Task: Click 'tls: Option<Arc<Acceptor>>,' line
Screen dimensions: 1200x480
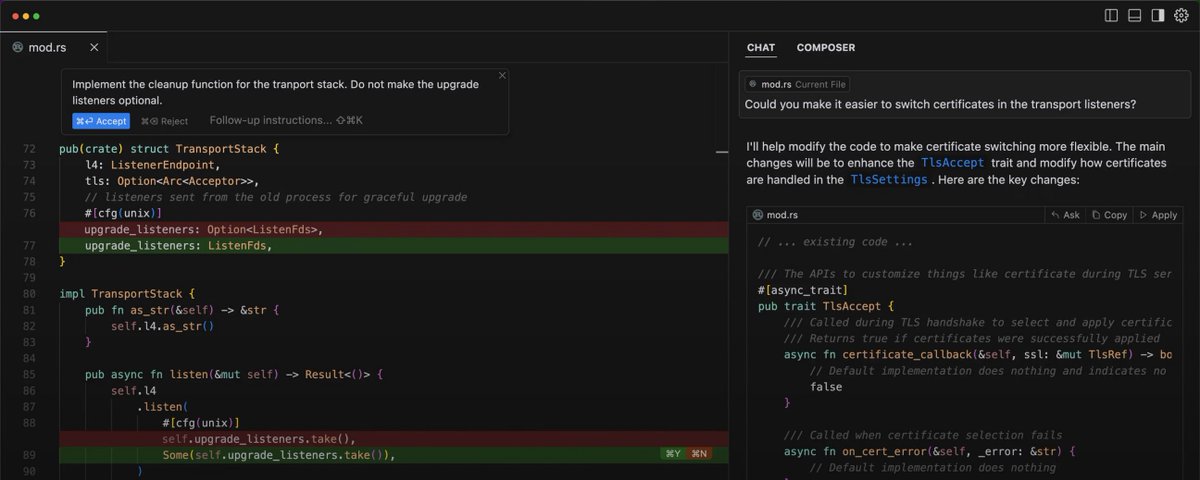Action: click(172, 181)
